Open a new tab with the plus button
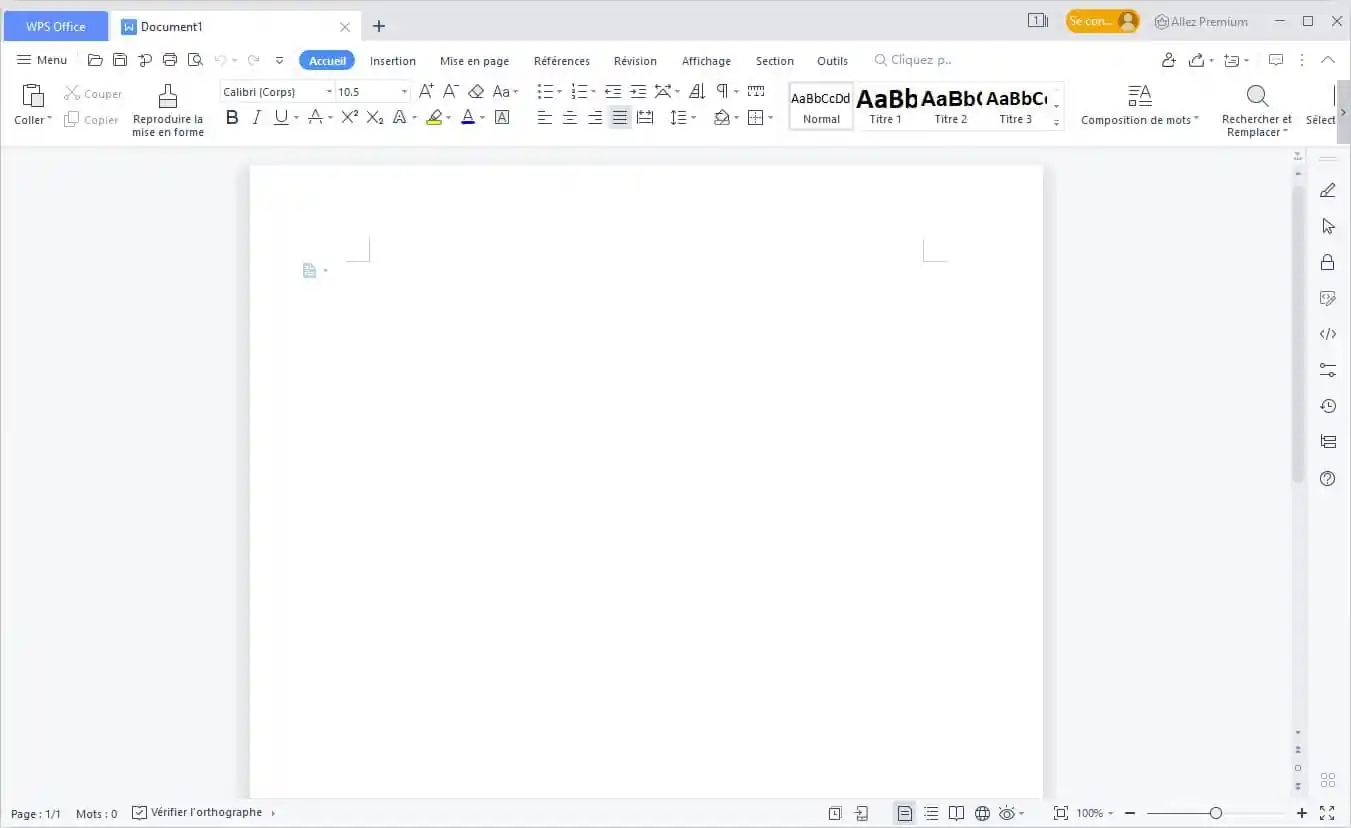Image resolution: width=1351 pixels, height=828 pixels. click(379, 26)
